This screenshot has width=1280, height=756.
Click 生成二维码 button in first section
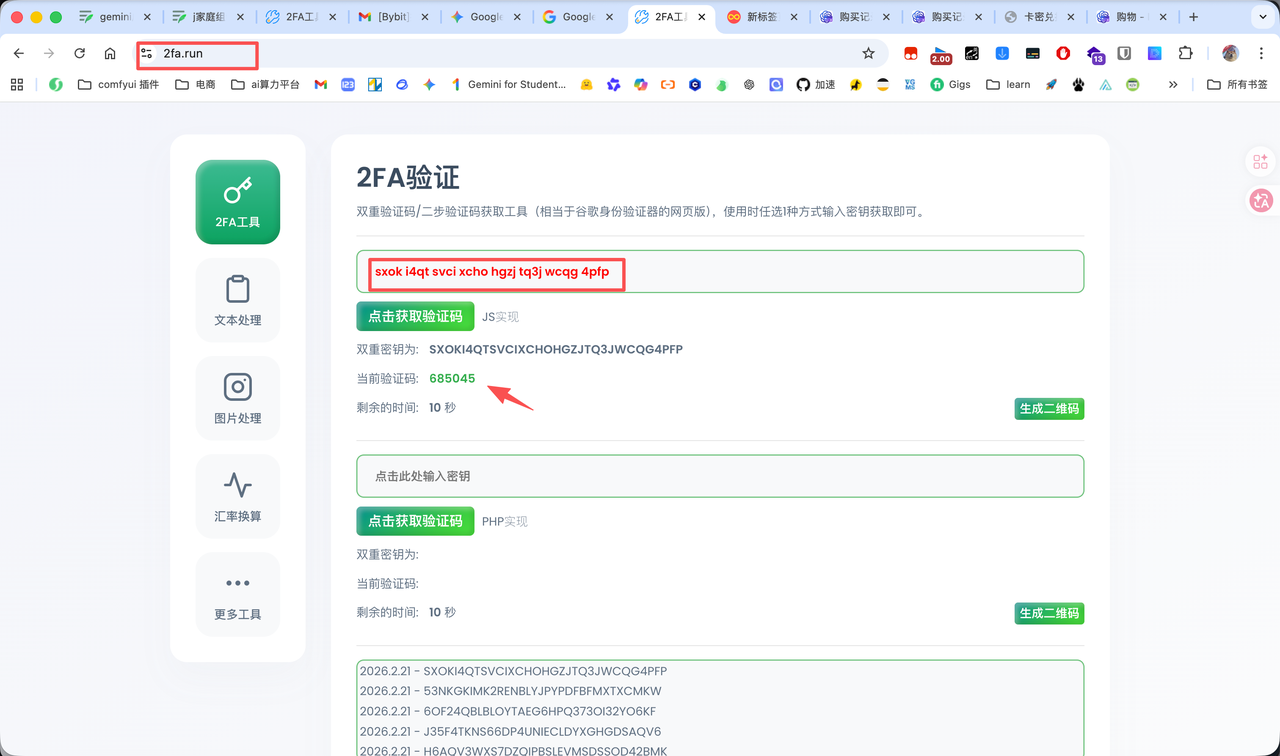[1049, 408]
